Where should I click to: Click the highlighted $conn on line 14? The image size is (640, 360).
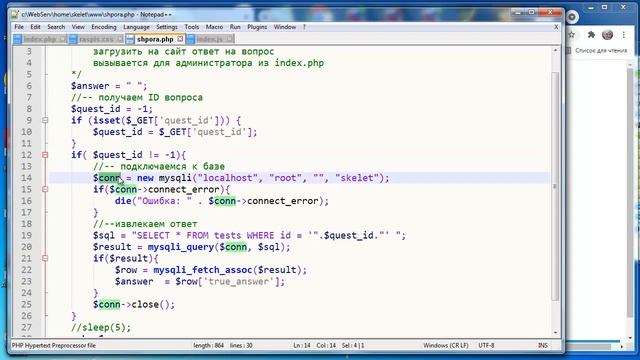pyautogui.click(x=107, y=178)
